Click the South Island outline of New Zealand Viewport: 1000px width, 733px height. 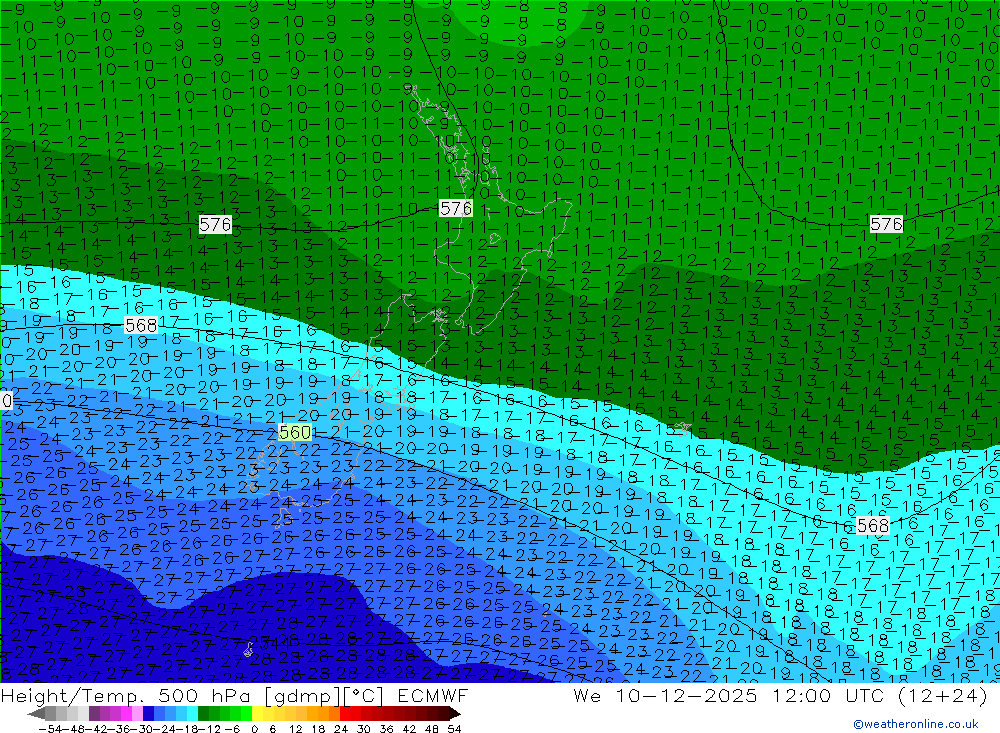[400, 330]
